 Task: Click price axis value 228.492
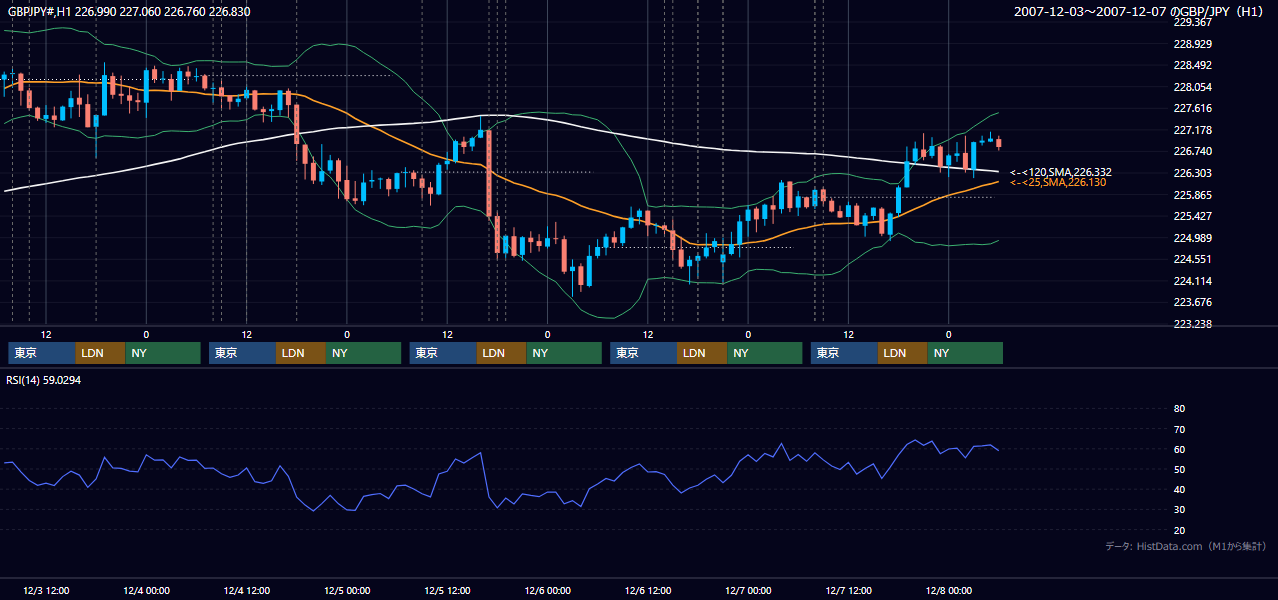pos(1192,66)
